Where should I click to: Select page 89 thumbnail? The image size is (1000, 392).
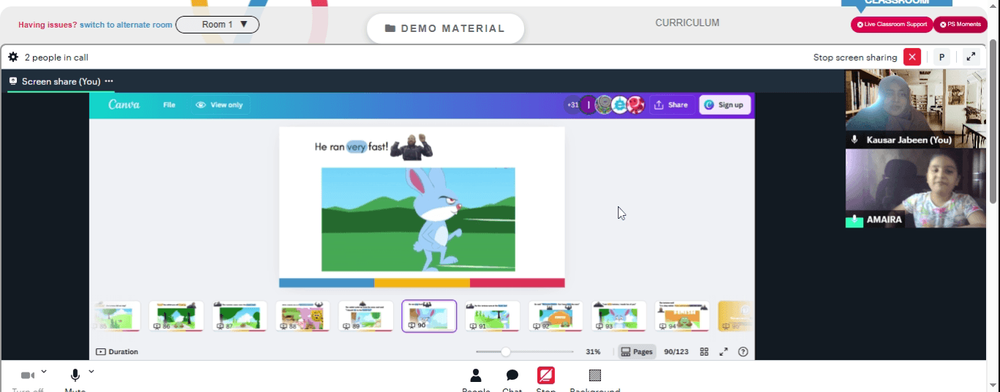coord(365,316)
